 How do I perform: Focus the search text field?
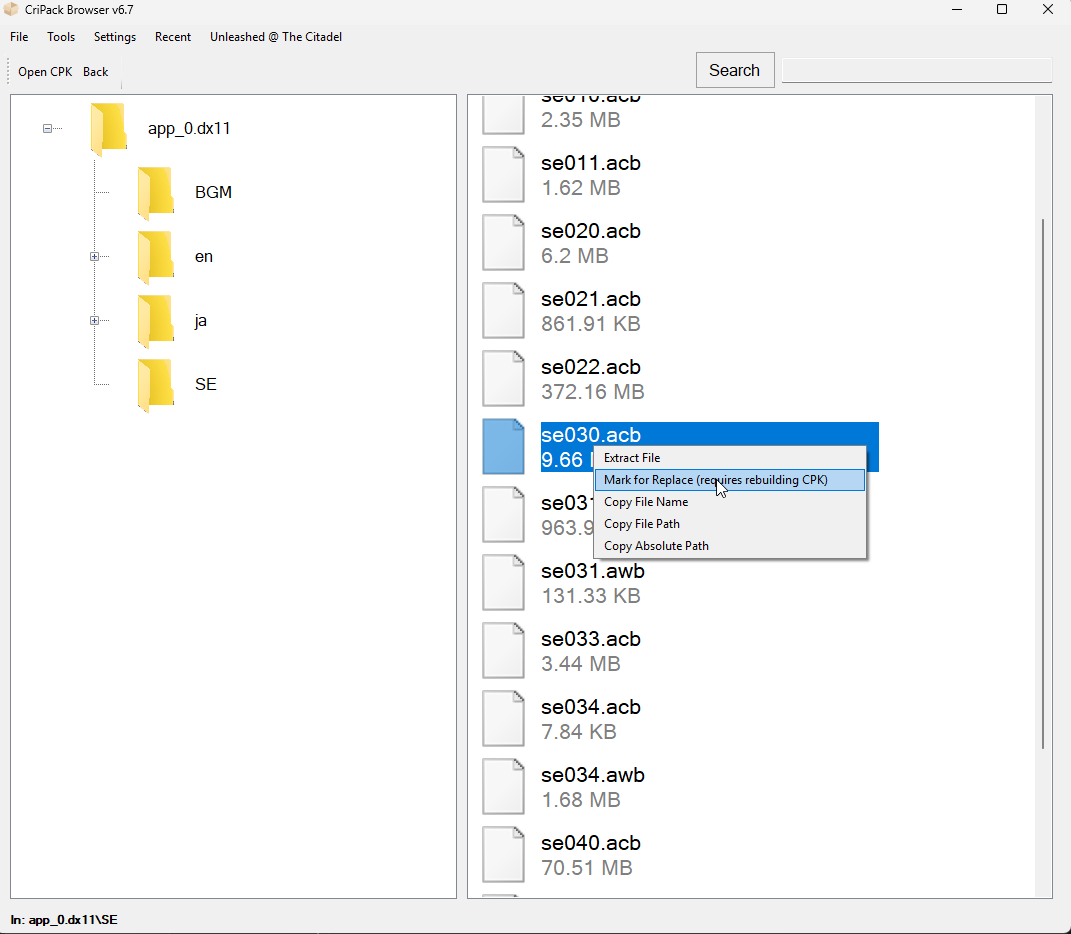[x=916, y=70]
